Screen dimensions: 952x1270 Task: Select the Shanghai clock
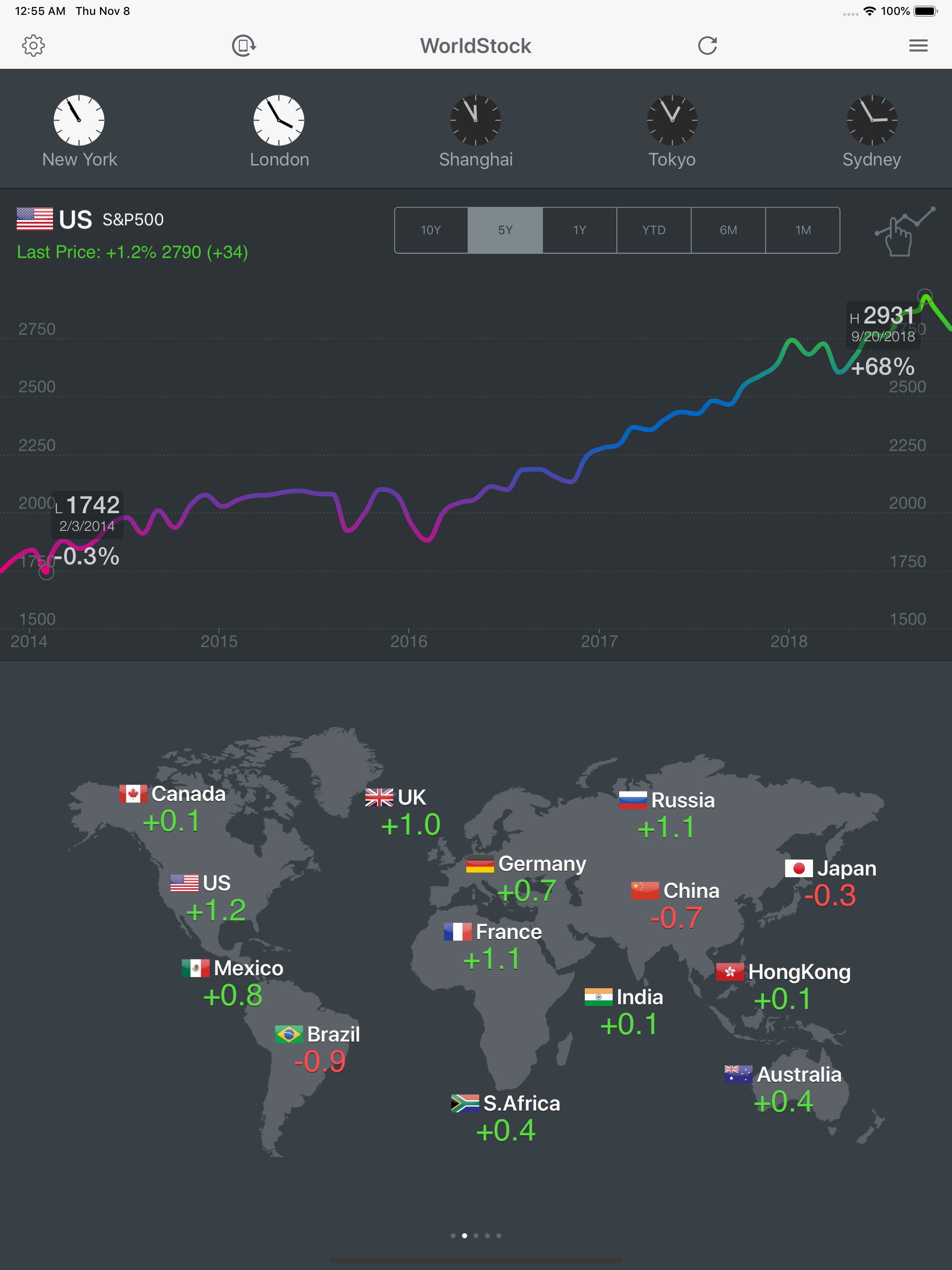click(x=476, y=120)
